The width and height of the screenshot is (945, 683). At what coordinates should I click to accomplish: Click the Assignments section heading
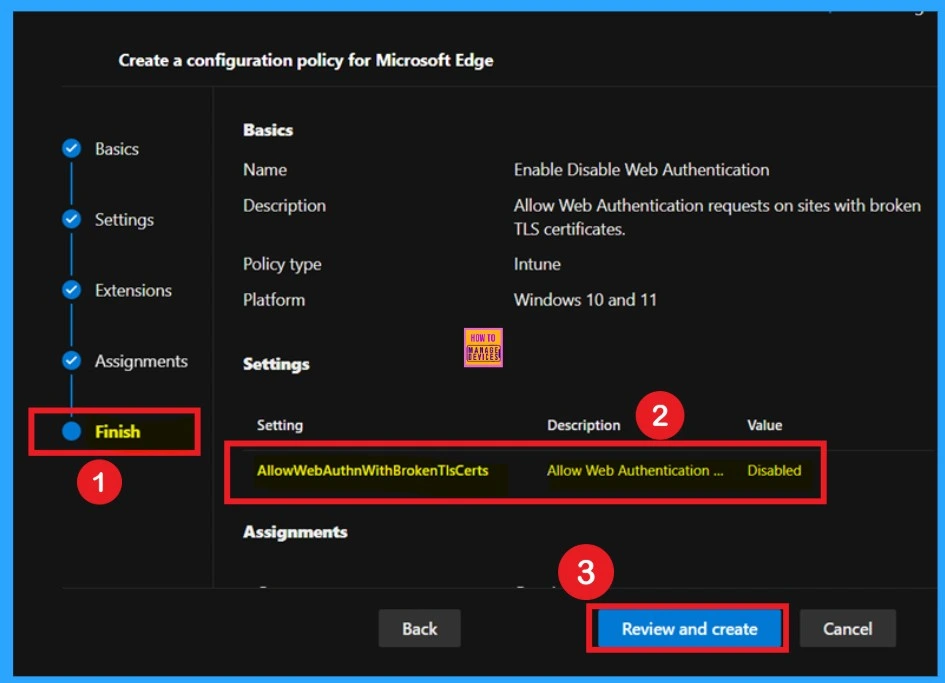(x=295, y=532)
